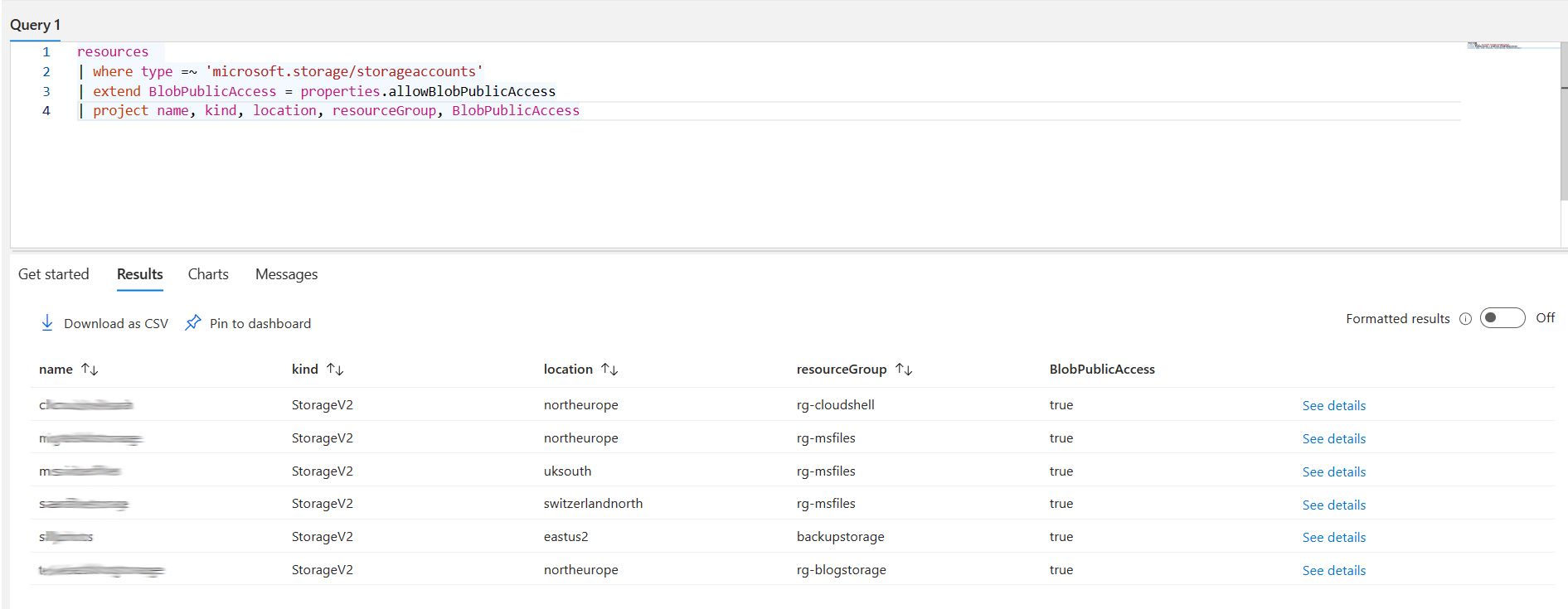Screen dimensions: 1568x609
Task: Click line number 4 in editor gutter
Action: click(x=46, y=111)
